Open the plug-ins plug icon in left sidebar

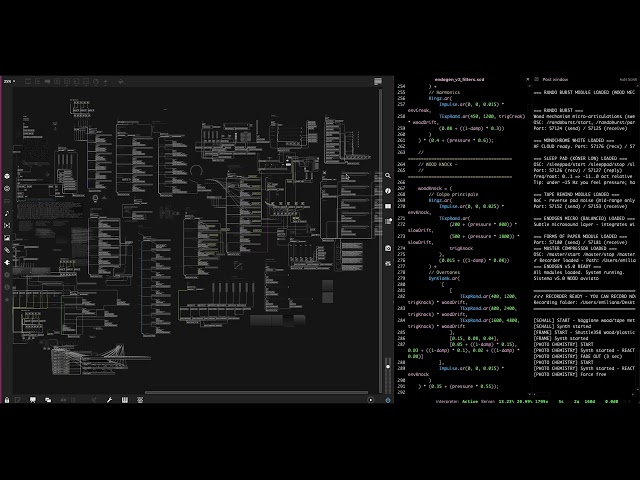point(7,262)
